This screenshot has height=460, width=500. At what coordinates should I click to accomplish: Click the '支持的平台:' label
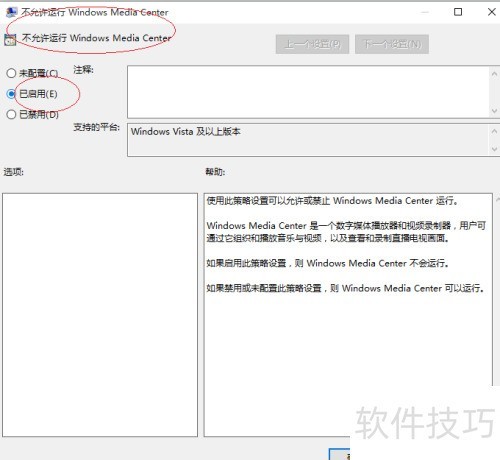coord(96,127)
